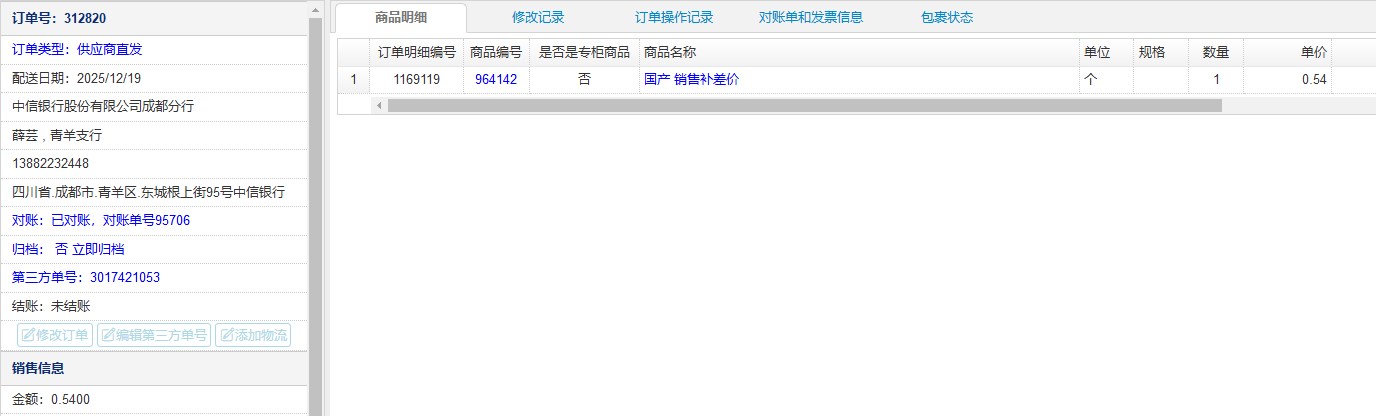1376x416 pixels.
Task: Click the 数量 column header
Action: 1215,52
